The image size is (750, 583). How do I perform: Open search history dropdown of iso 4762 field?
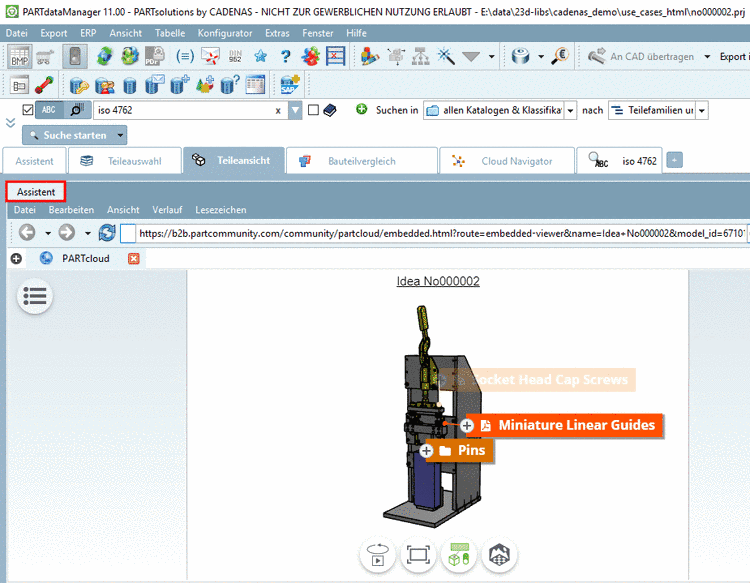[x=295, y=110]
